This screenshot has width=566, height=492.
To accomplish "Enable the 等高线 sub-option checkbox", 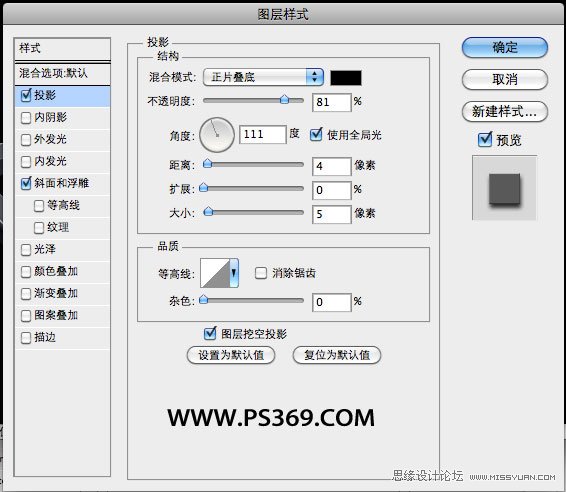I will 39,206.
